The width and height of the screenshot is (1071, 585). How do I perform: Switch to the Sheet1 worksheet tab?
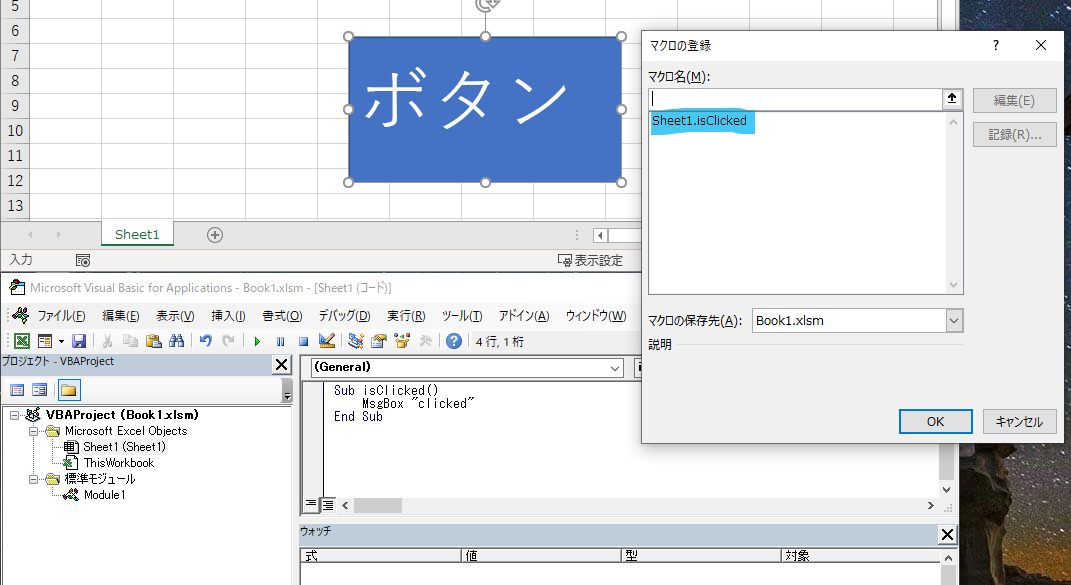(x=137, y=234)
